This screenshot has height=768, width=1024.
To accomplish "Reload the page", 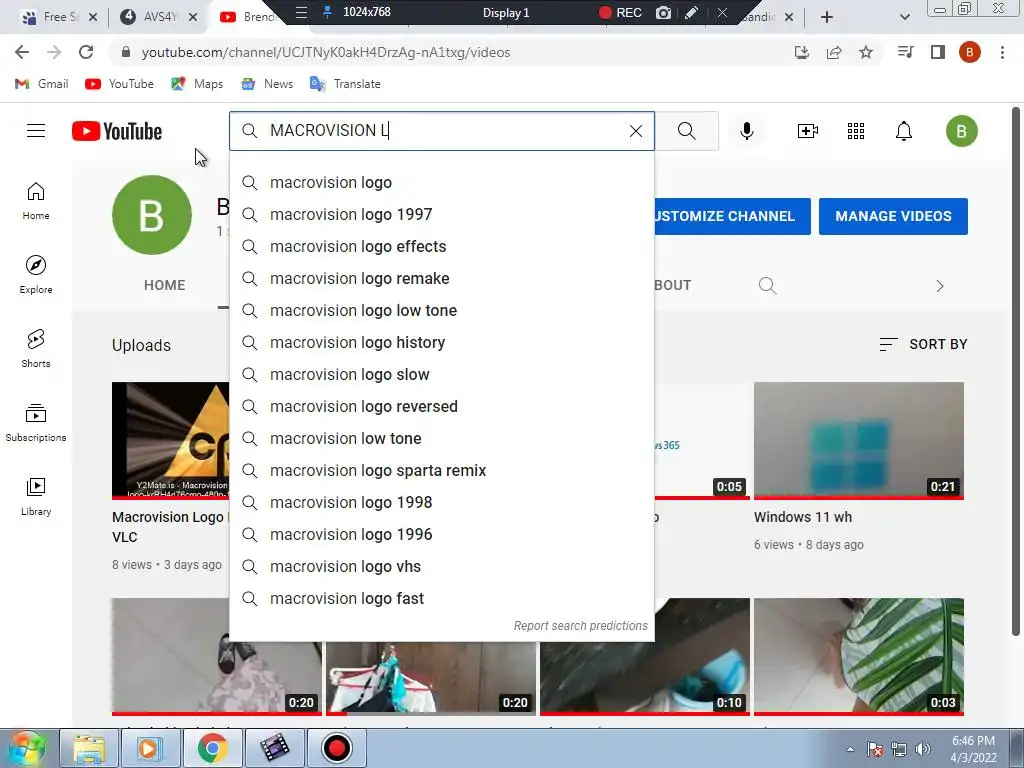I will 86,52.
